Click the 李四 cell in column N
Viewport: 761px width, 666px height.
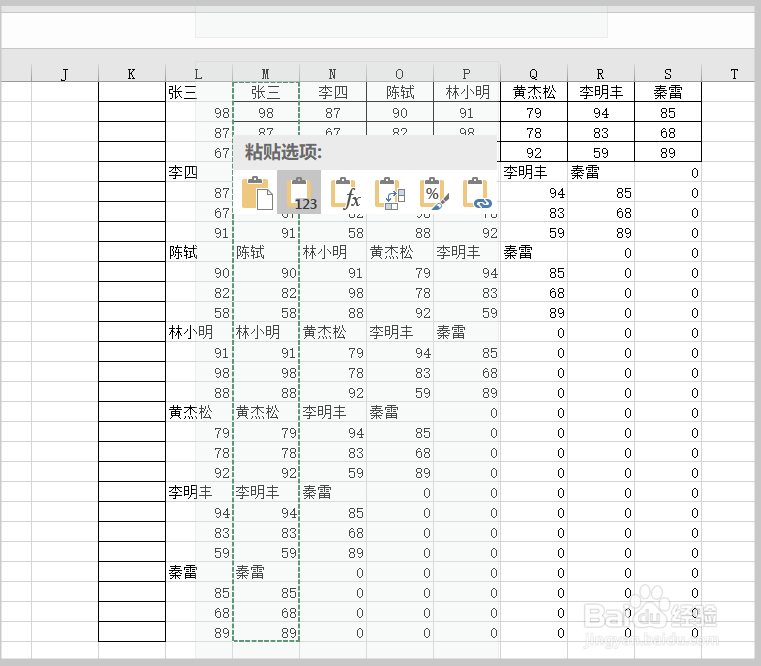(333, 92)
